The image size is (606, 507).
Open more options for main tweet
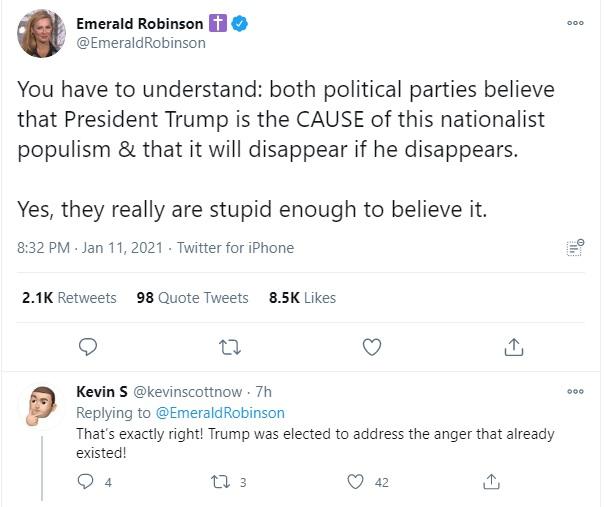[x=575, y=24]
